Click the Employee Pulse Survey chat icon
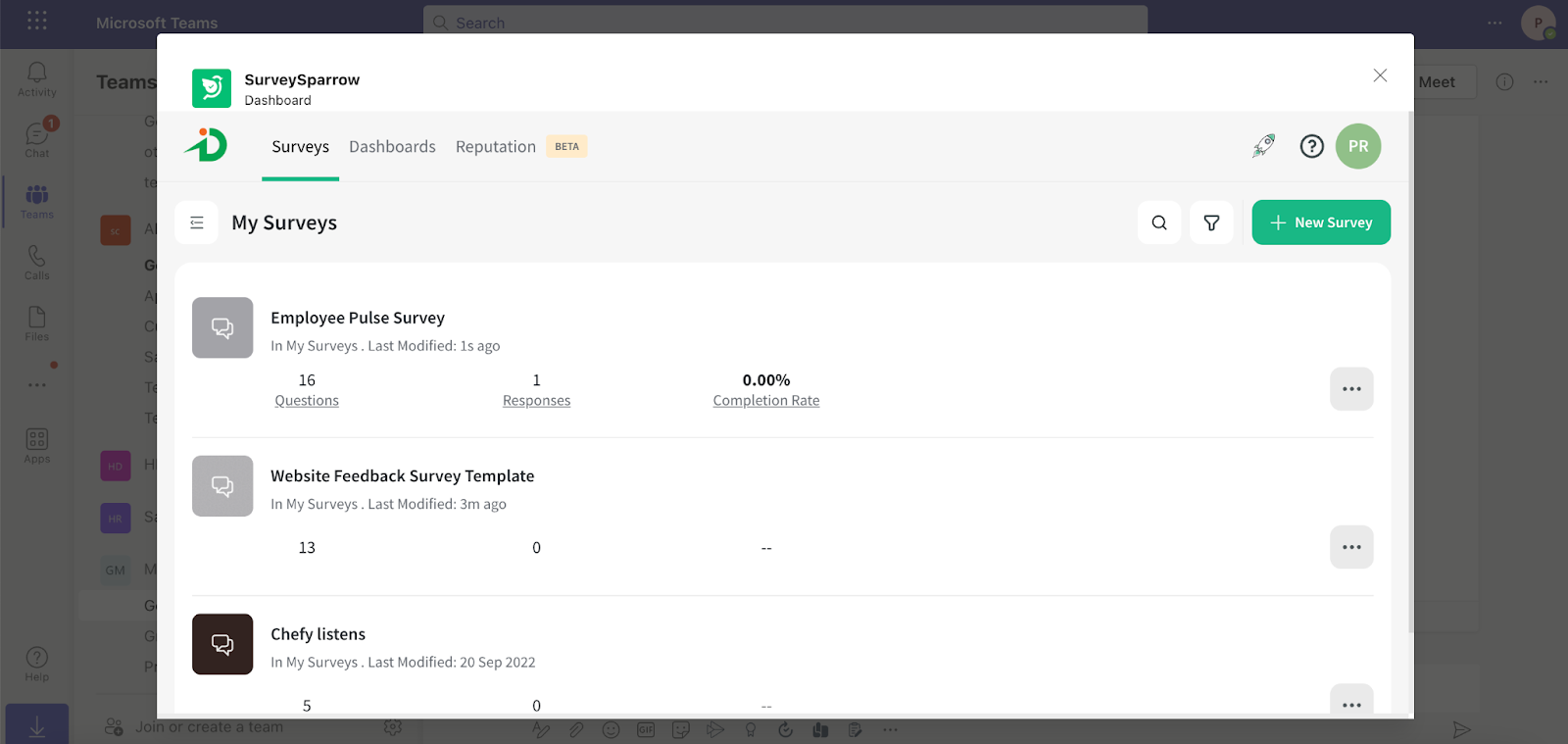Viewport: 1568px width, 744px height. click(x=222, y=327)
